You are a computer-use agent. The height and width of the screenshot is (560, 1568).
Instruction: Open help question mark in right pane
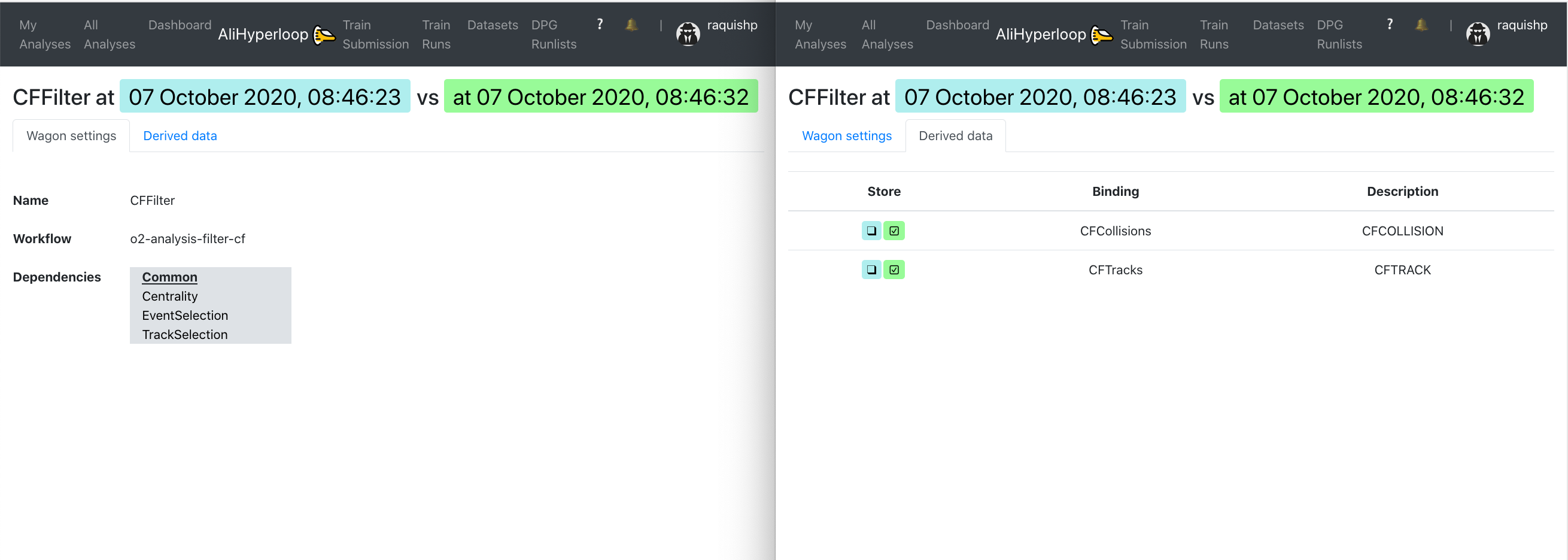1390,25
